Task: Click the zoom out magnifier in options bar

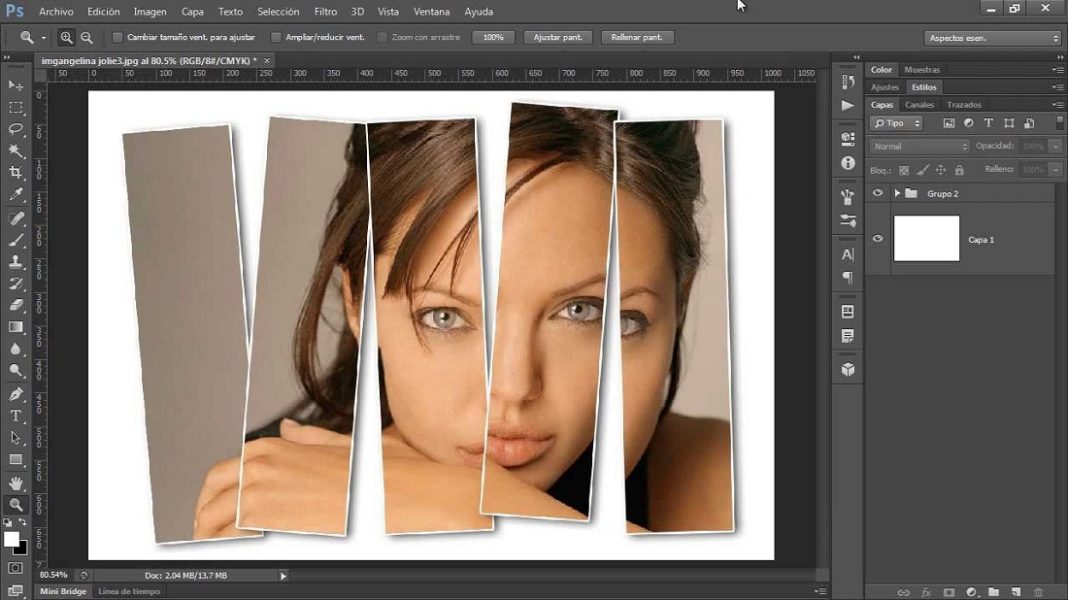Action: pyautogui.click(x=87, y=37)
